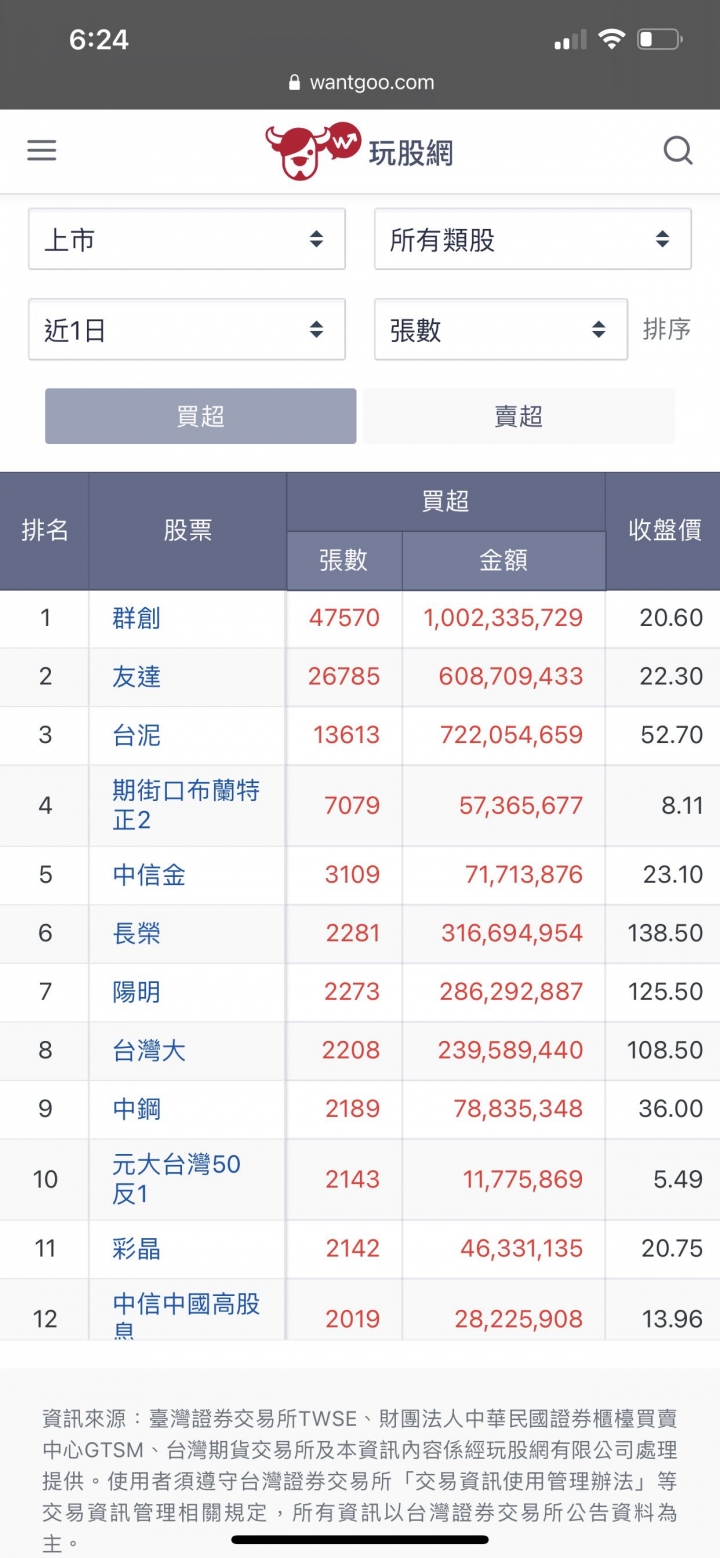The image size is (720, 1558).
Task: Open the 友達 stock link
Action: (136, 677)
